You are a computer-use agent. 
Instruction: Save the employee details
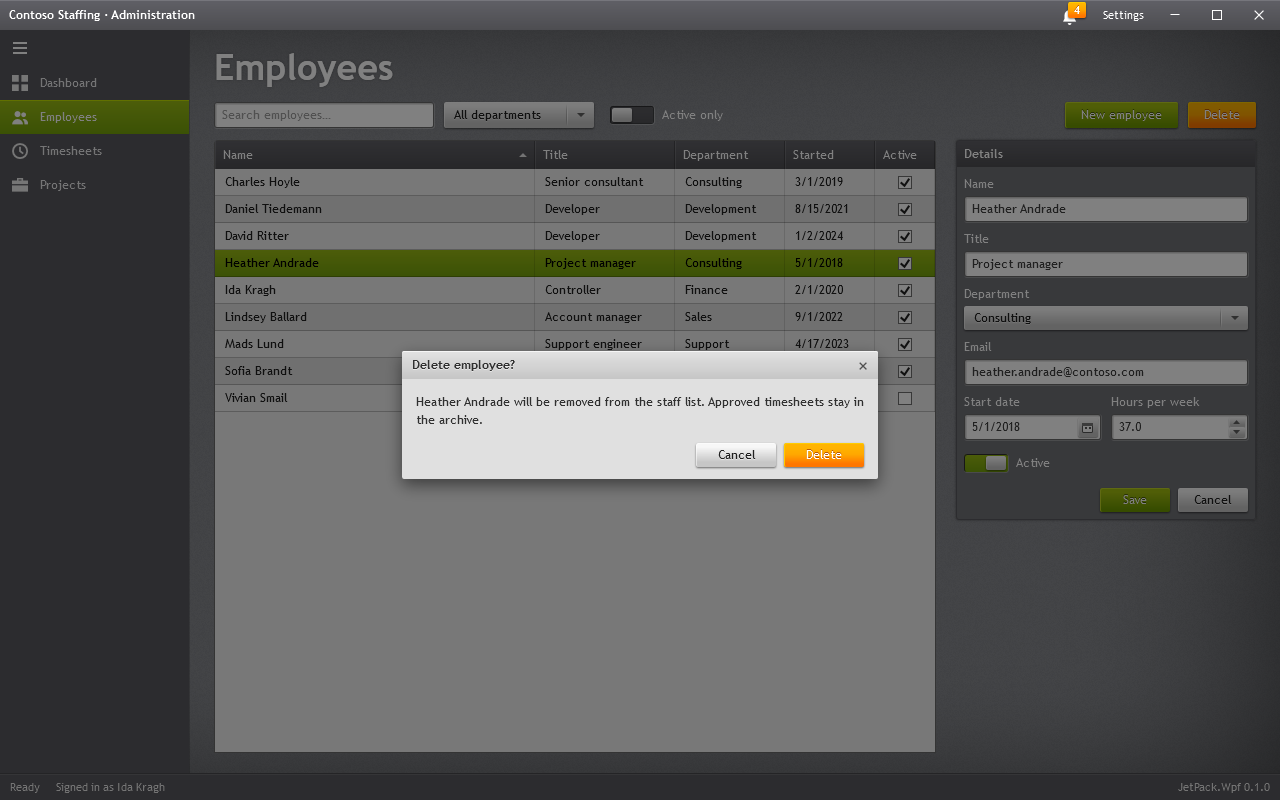[1134, 500]
